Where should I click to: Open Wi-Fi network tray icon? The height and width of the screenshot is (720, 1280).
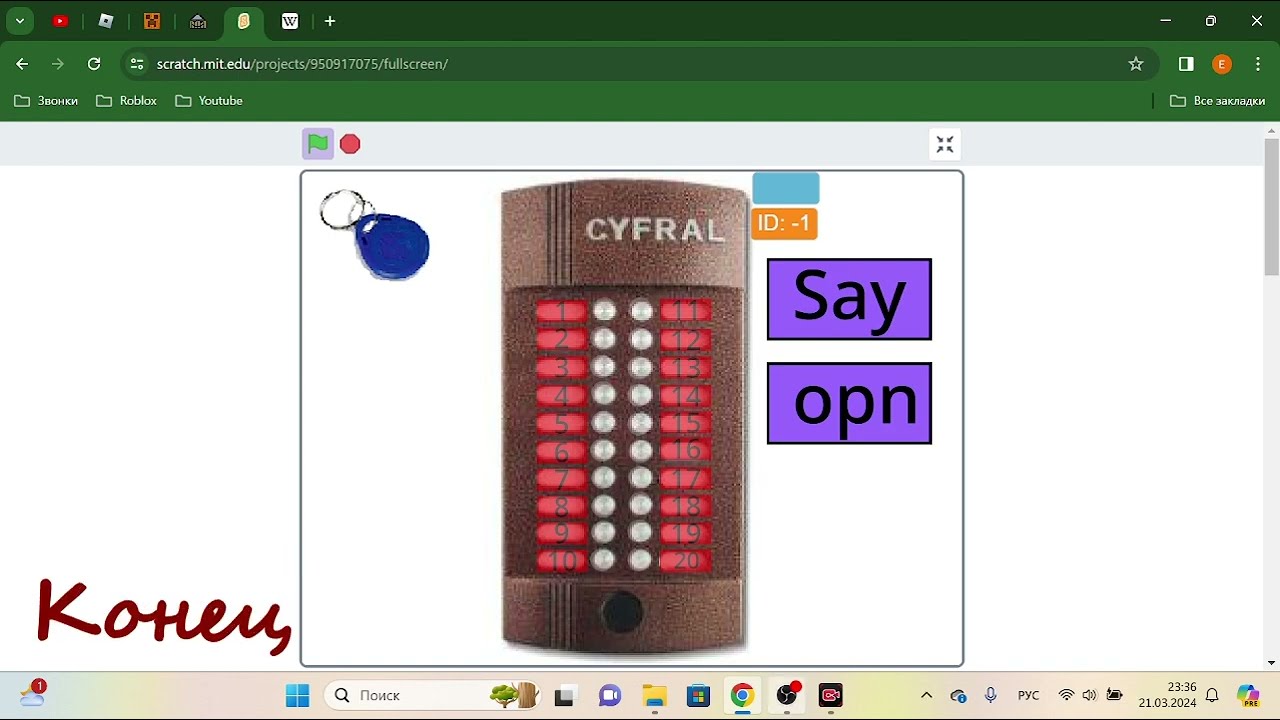coord(1066,695)
